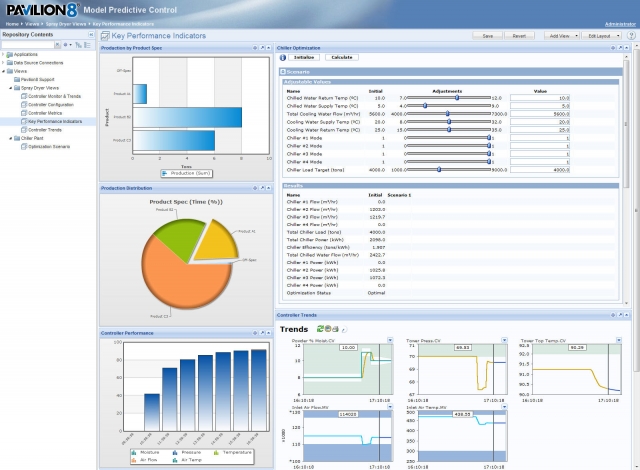This screenshot has height=470, width=640.
Task: Click the Trends undo arrow icon
Action: click(x=344, y=329)
